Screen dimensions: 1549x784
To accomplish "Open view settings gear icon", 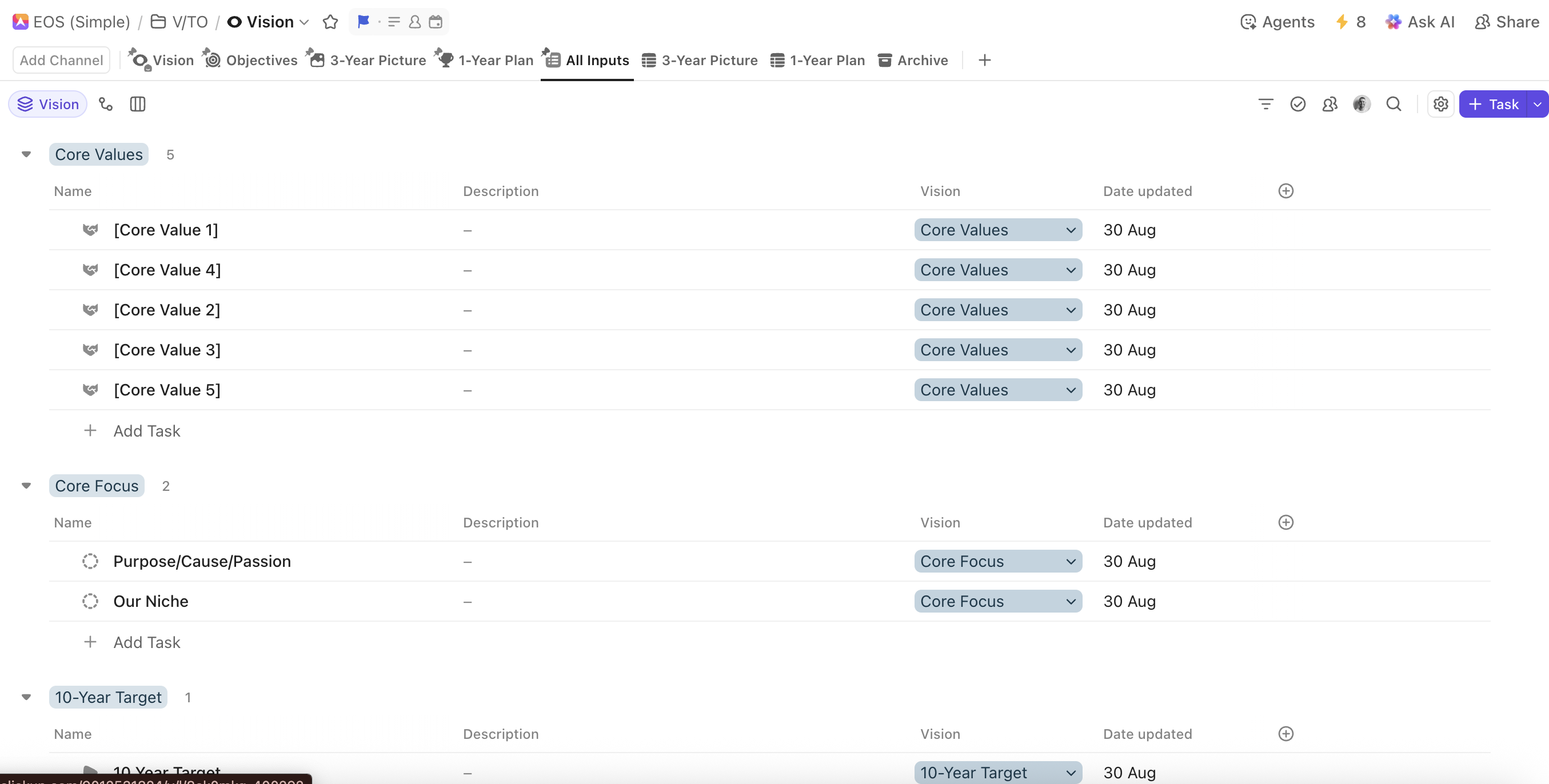I will point(1440,104).
